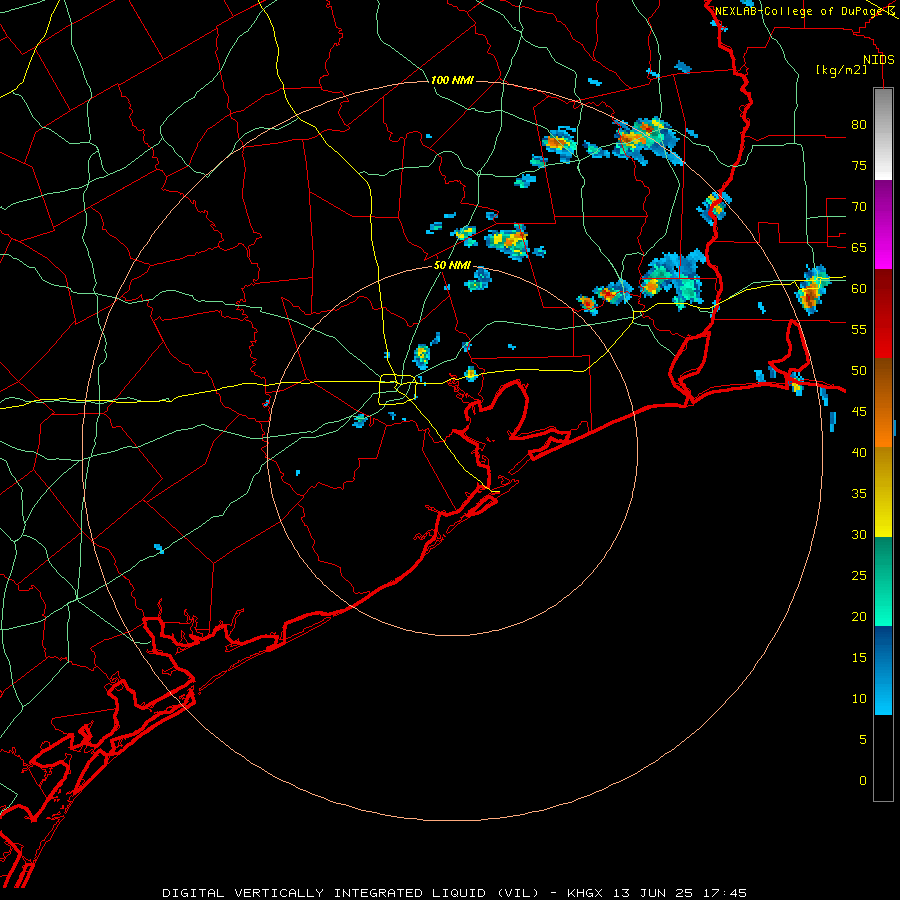
Task: Click the scale value 60
Action: [859, 289]
